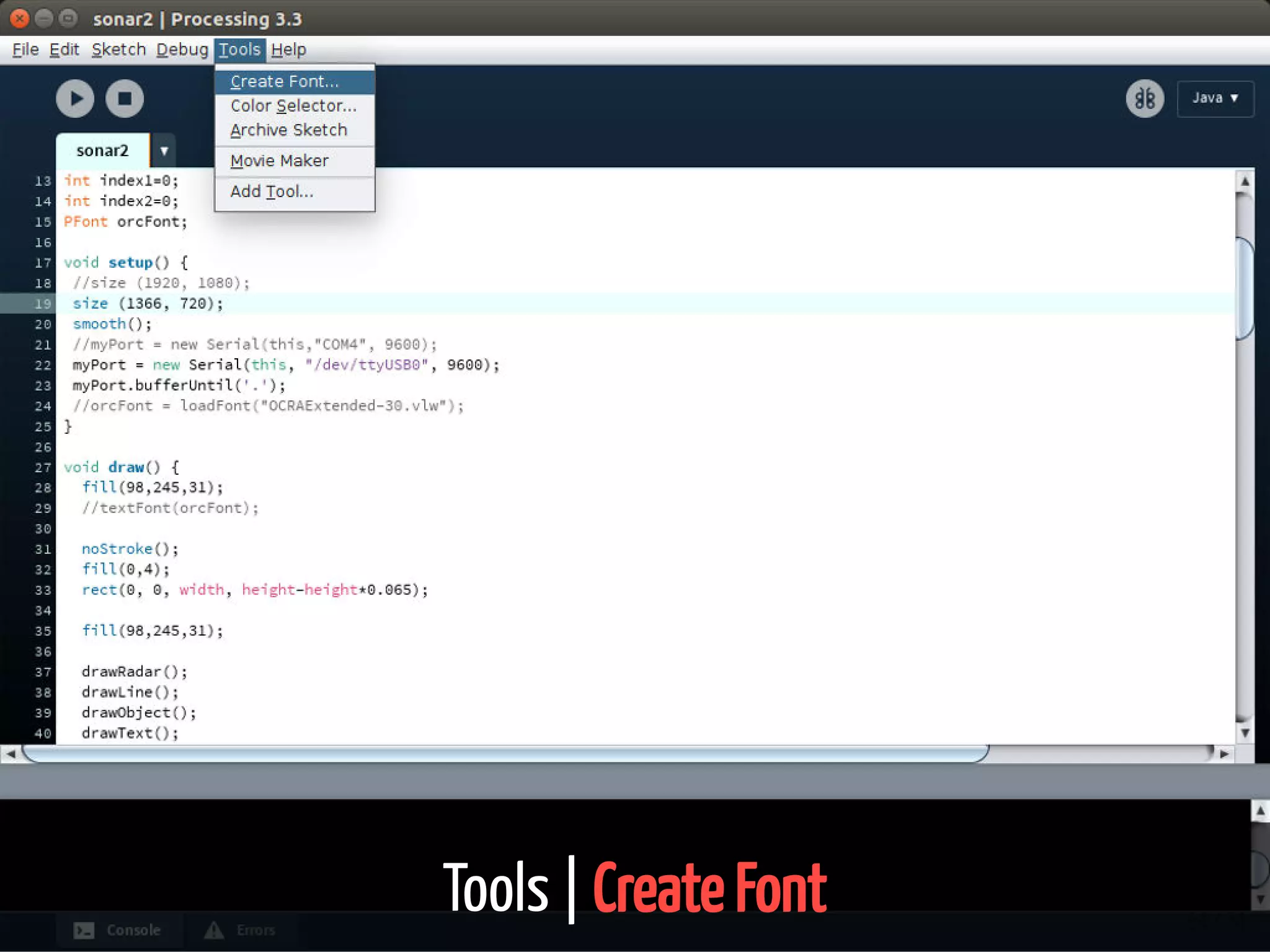This screenshot has width=1270, height=952.
Task: Click horizontal scrollbar left arrow
Action: [11, 754]
